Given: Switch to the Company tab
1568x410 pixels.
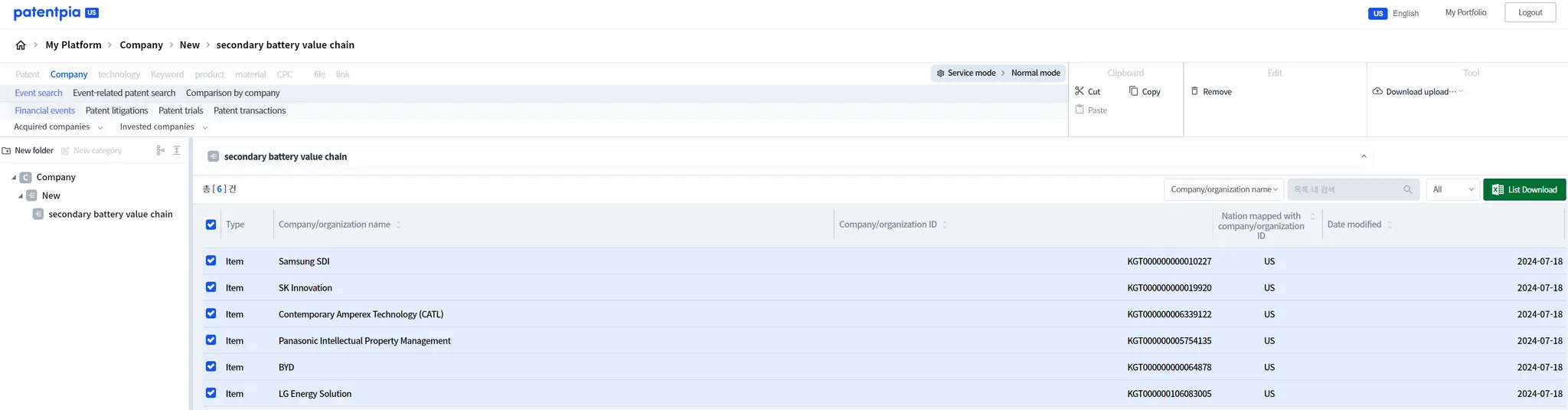Looking at the screenshot, I should point(69,74).
